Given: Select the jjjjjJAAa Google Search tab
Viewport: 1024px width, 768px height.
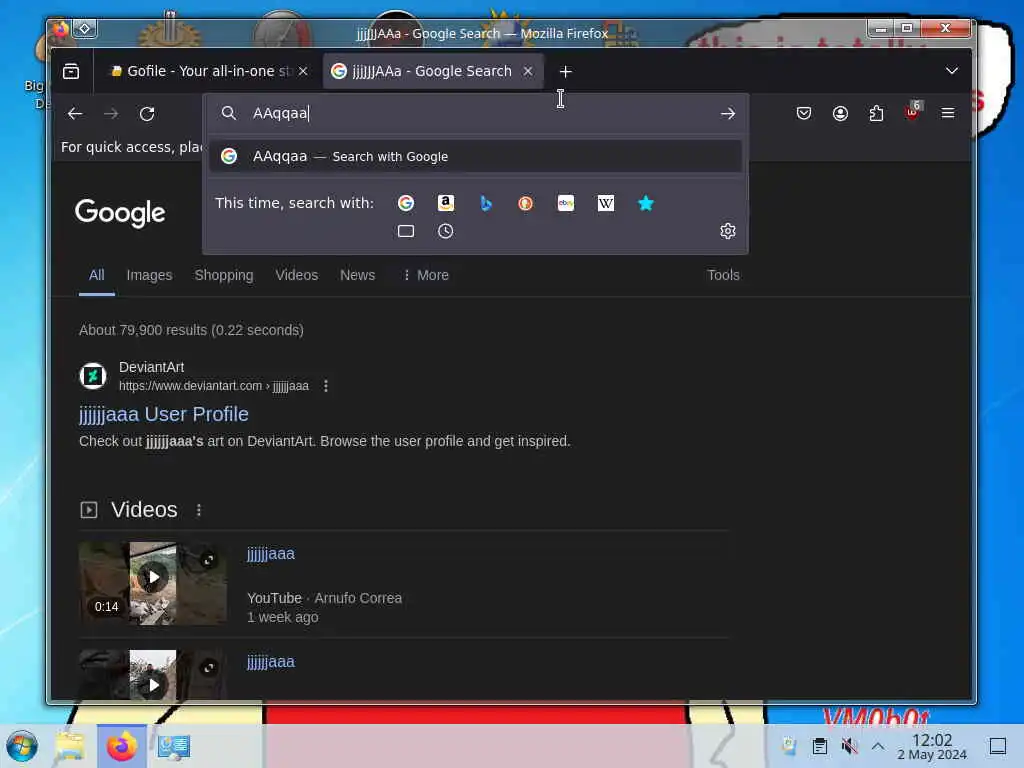Looking at the screenshot, I should tap(432, 71).
